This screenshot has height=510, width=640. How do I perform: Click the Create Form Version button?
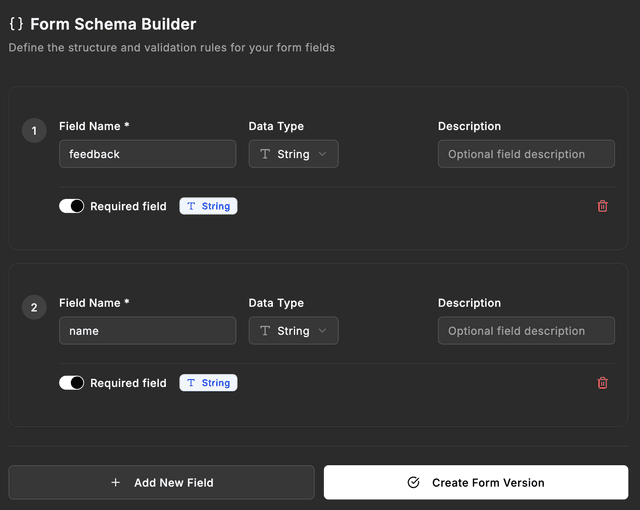[476, 482]
